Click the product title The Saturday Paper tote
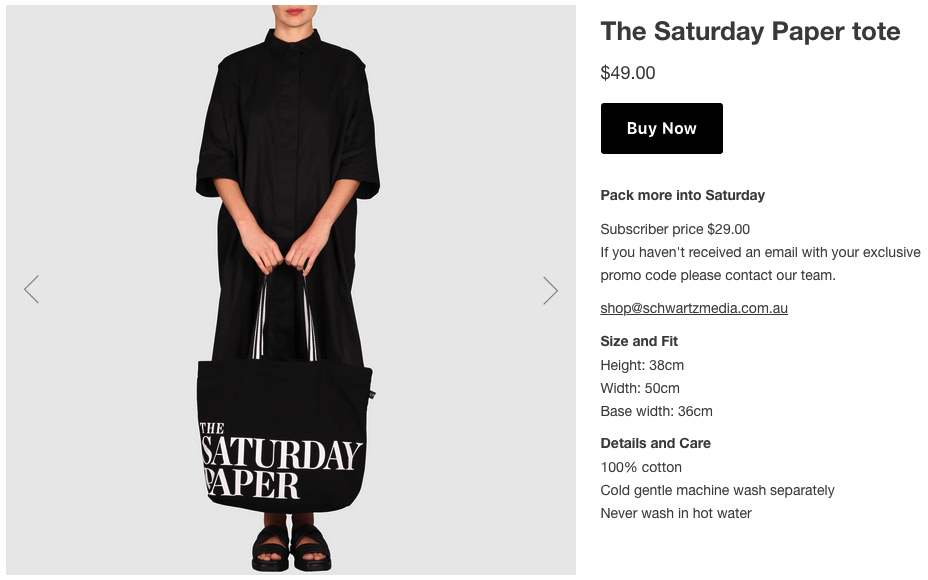This screenshot has width=928, height=580. [x=750, y=32]
